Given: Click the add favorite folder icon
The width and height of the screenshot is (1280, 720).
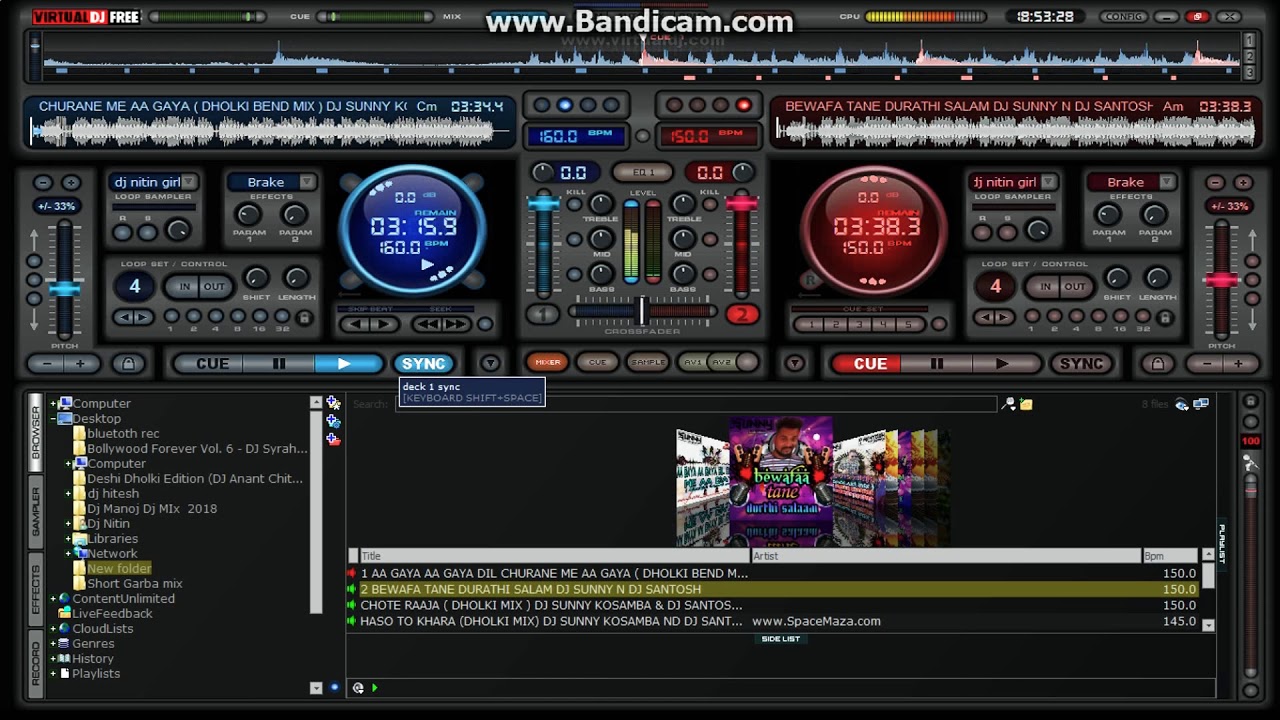Looking at the screenshot, I should click(333, 403).
